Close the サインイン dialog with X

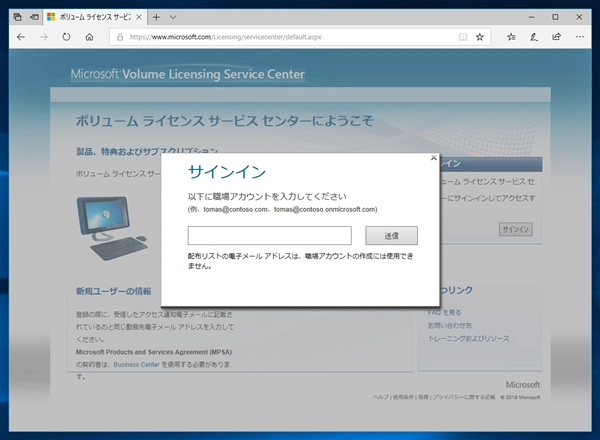click(x=434, y=158)
